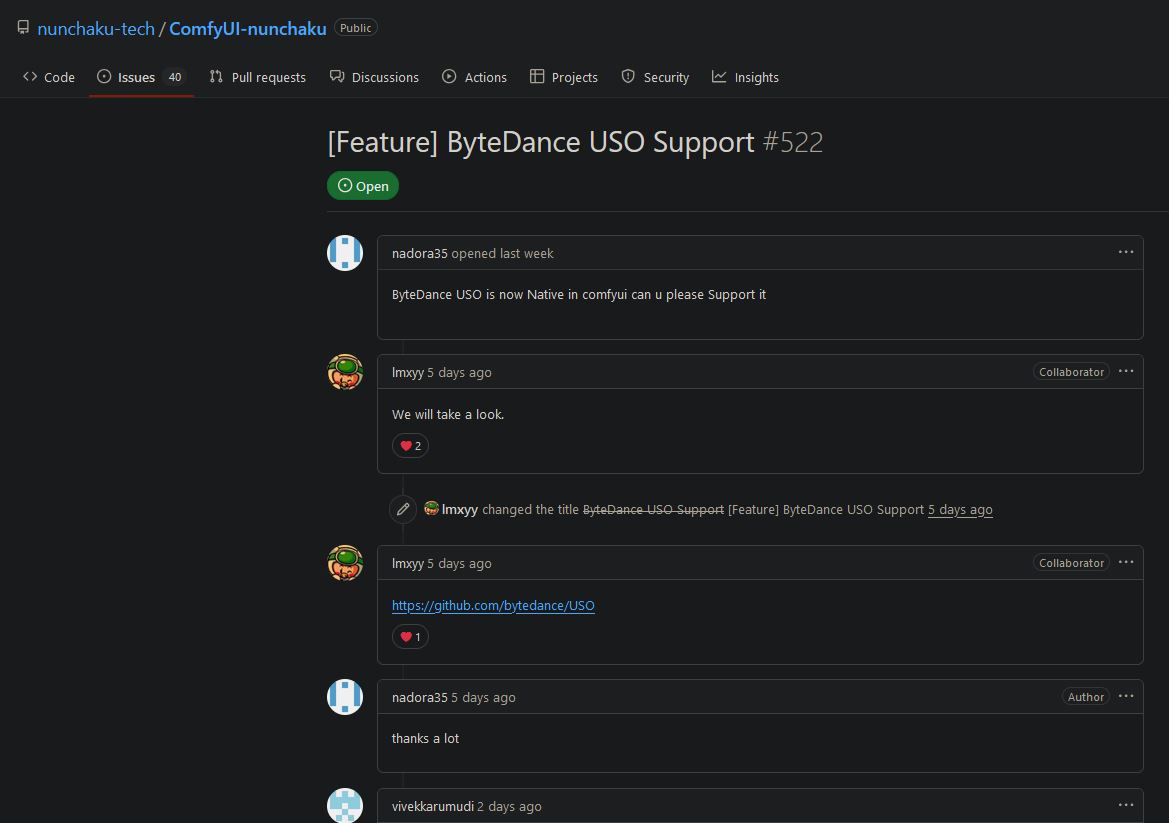The height and width of the screenshot is (823, 1169).
Task: Open the ComfyUI-nunchaku repository link
Action: pyautogui.click(x=247, y=28)
